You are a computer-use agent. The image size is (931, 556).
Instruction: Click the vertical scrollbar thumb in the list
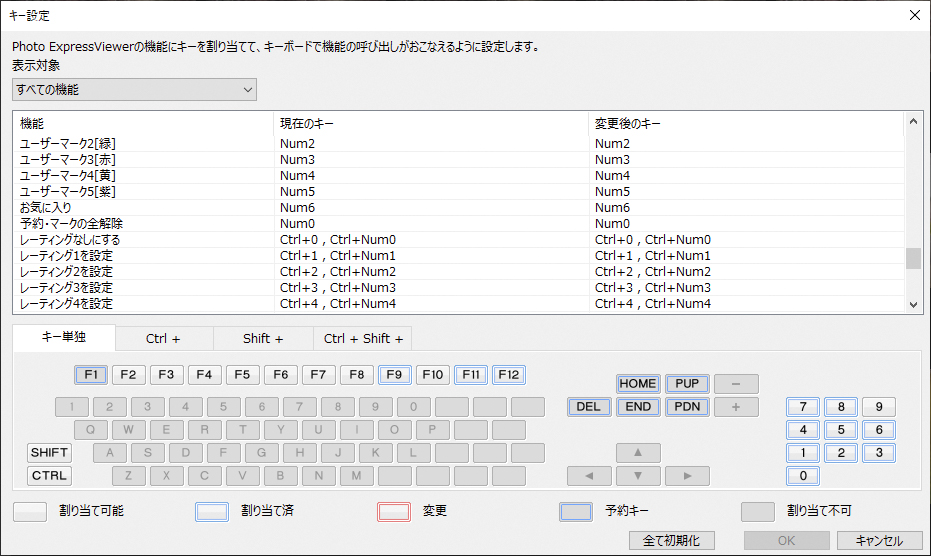(x=913, y=258)
